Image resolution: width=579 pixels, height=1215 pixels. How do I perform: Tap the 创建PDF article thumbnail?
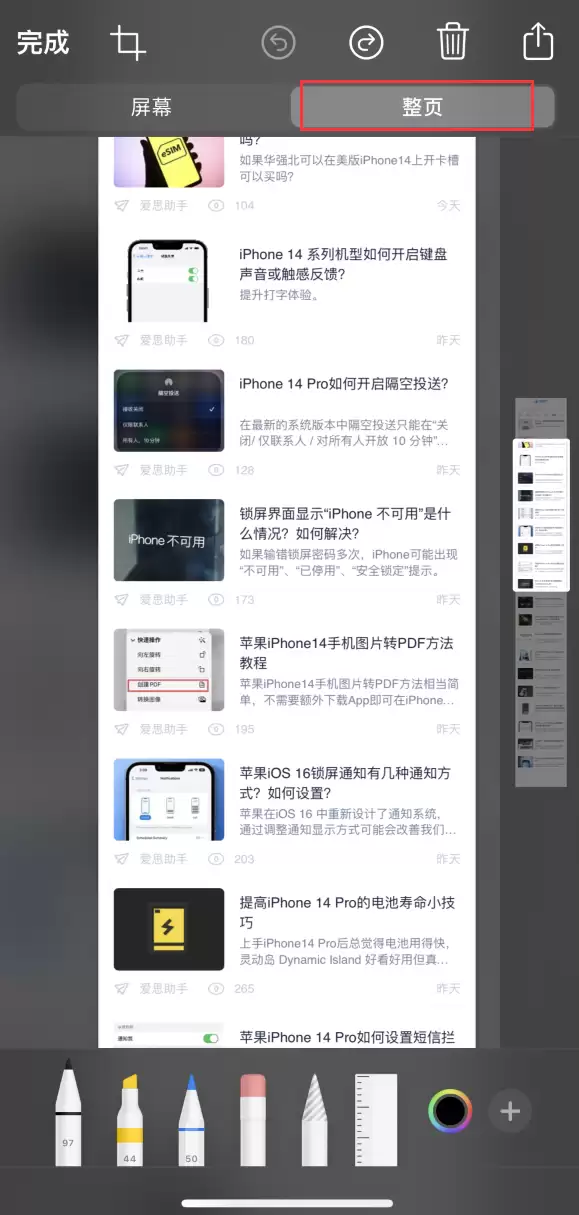pyautogui.click(x=169, y=669)
